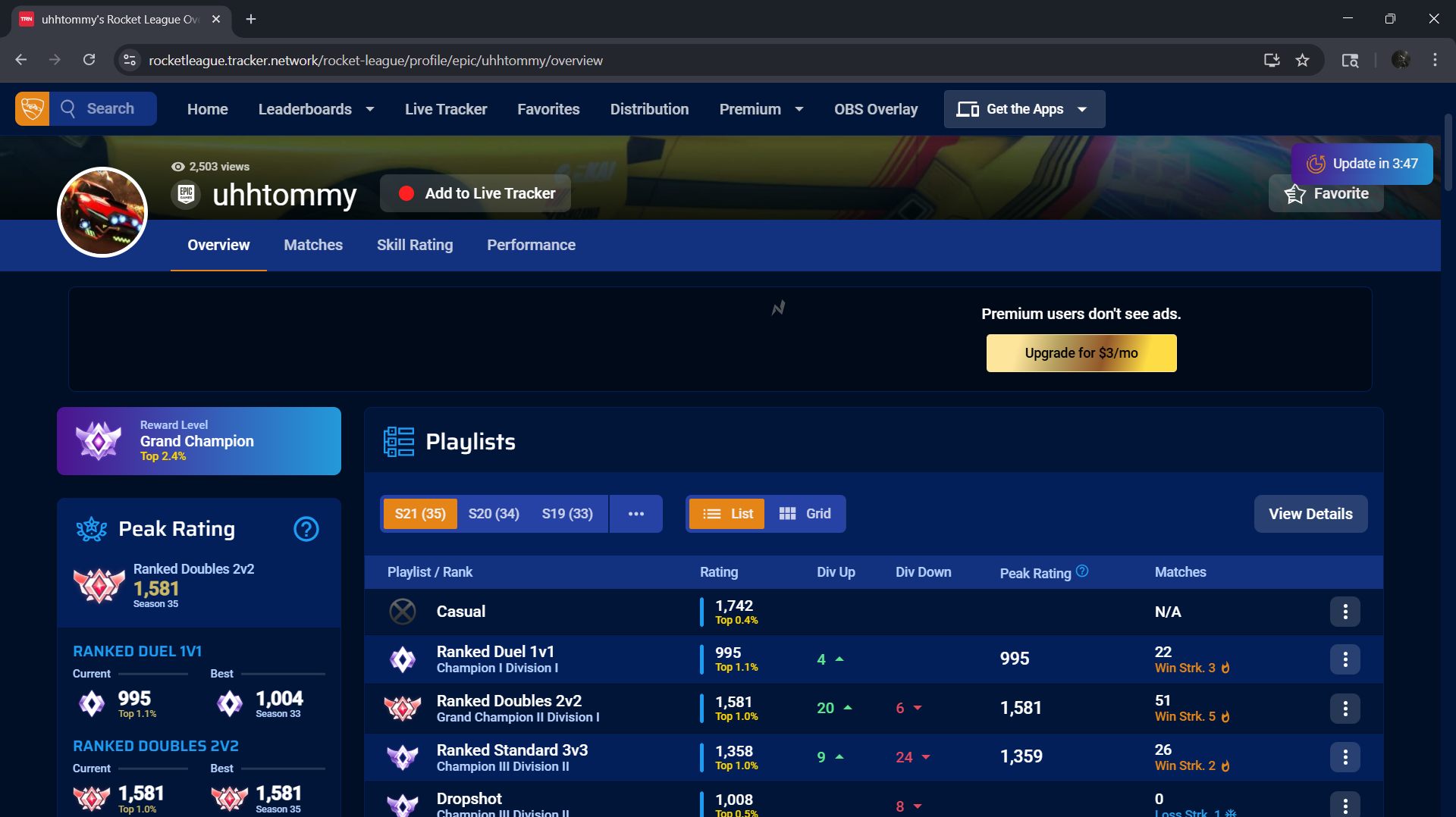Switch playlists to Grid view
This screenshot has width=1456, height=817.
[x=805, y=514]
